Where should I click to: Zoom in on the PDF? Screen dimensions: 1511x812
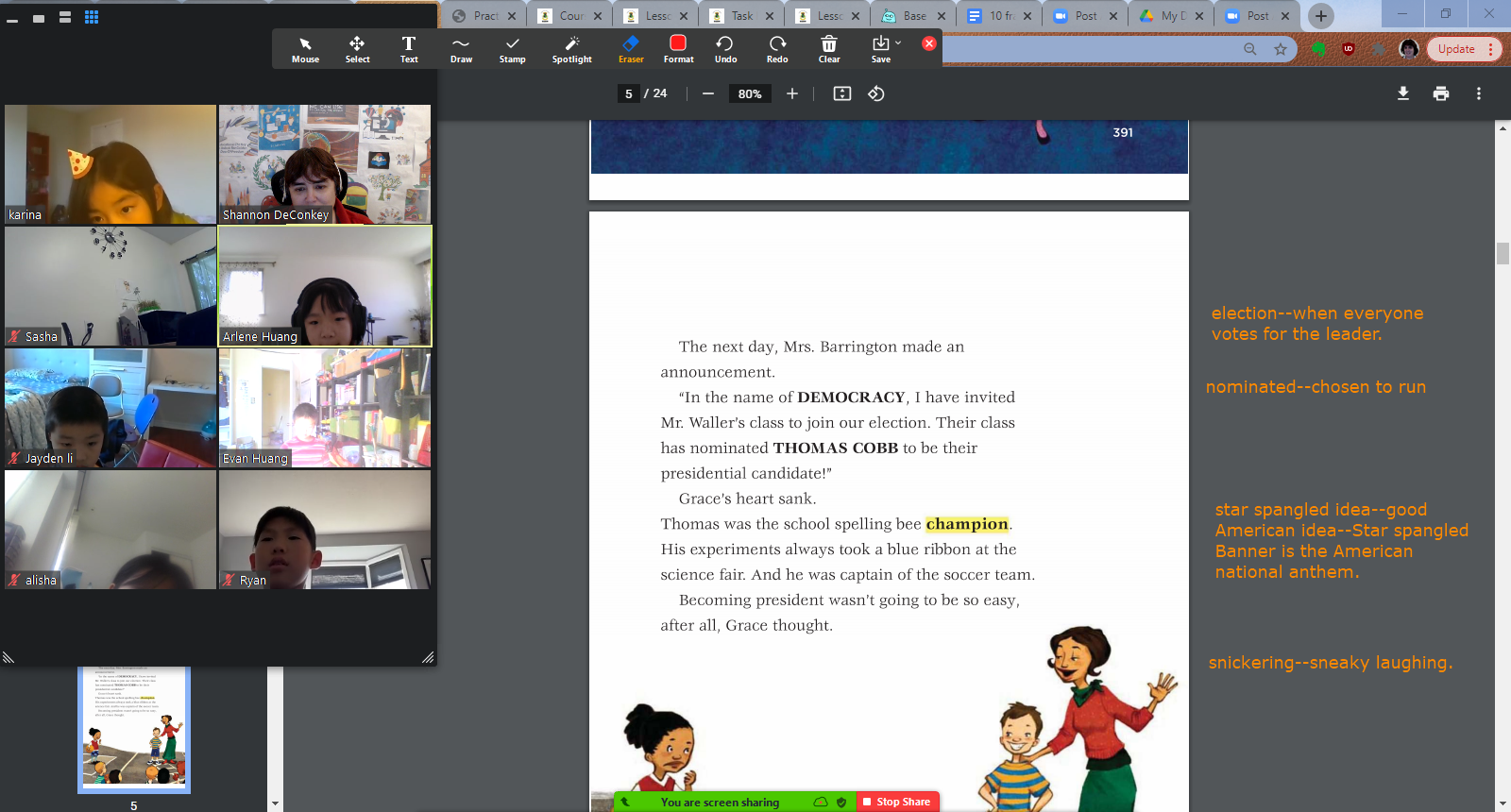point(792,93)
